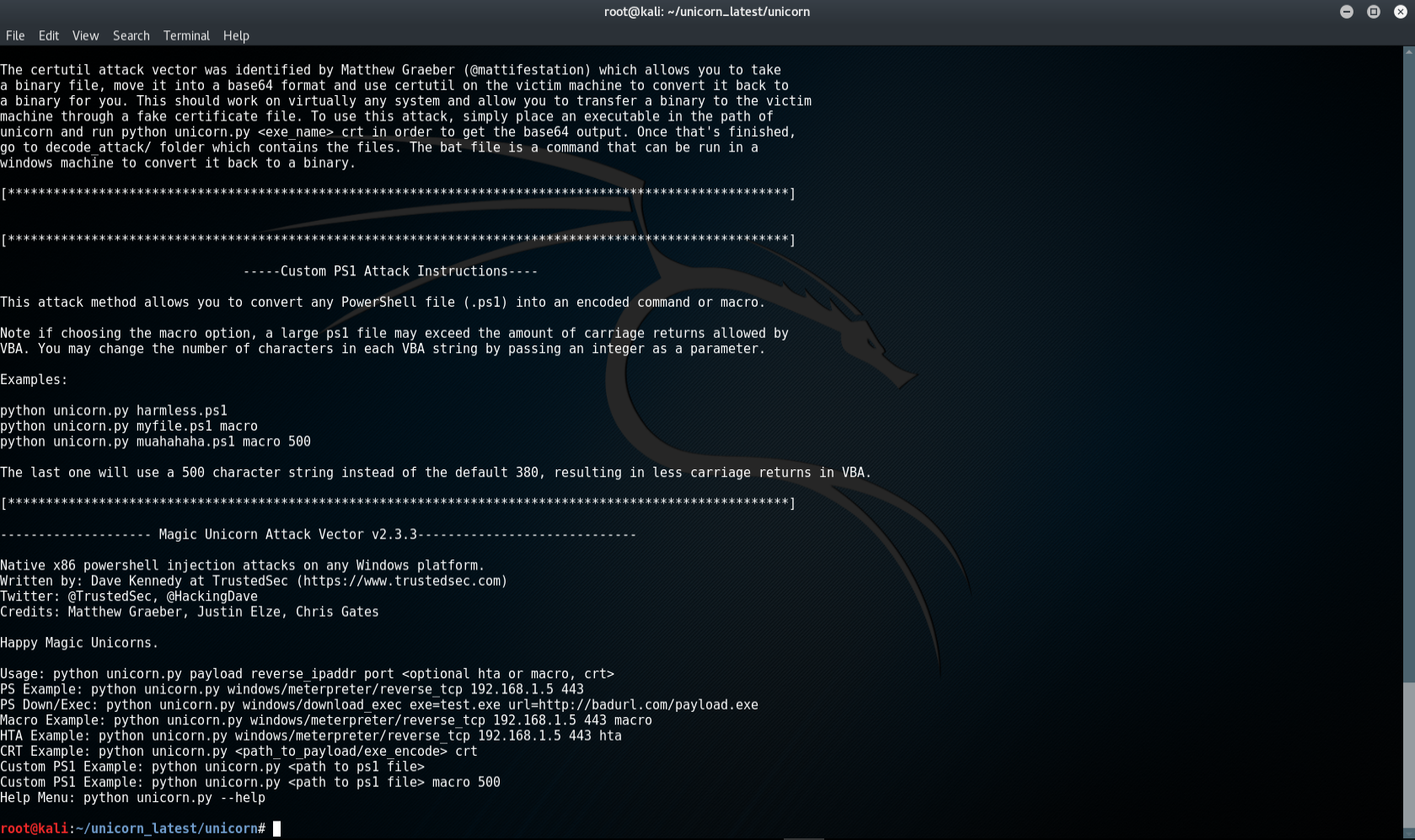
Task: Click the 'CRT Example:' line
Action: (239, 751)
